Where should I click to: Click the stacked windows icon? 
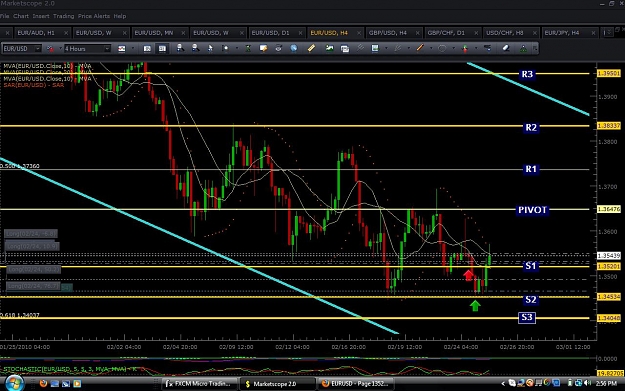345,49
